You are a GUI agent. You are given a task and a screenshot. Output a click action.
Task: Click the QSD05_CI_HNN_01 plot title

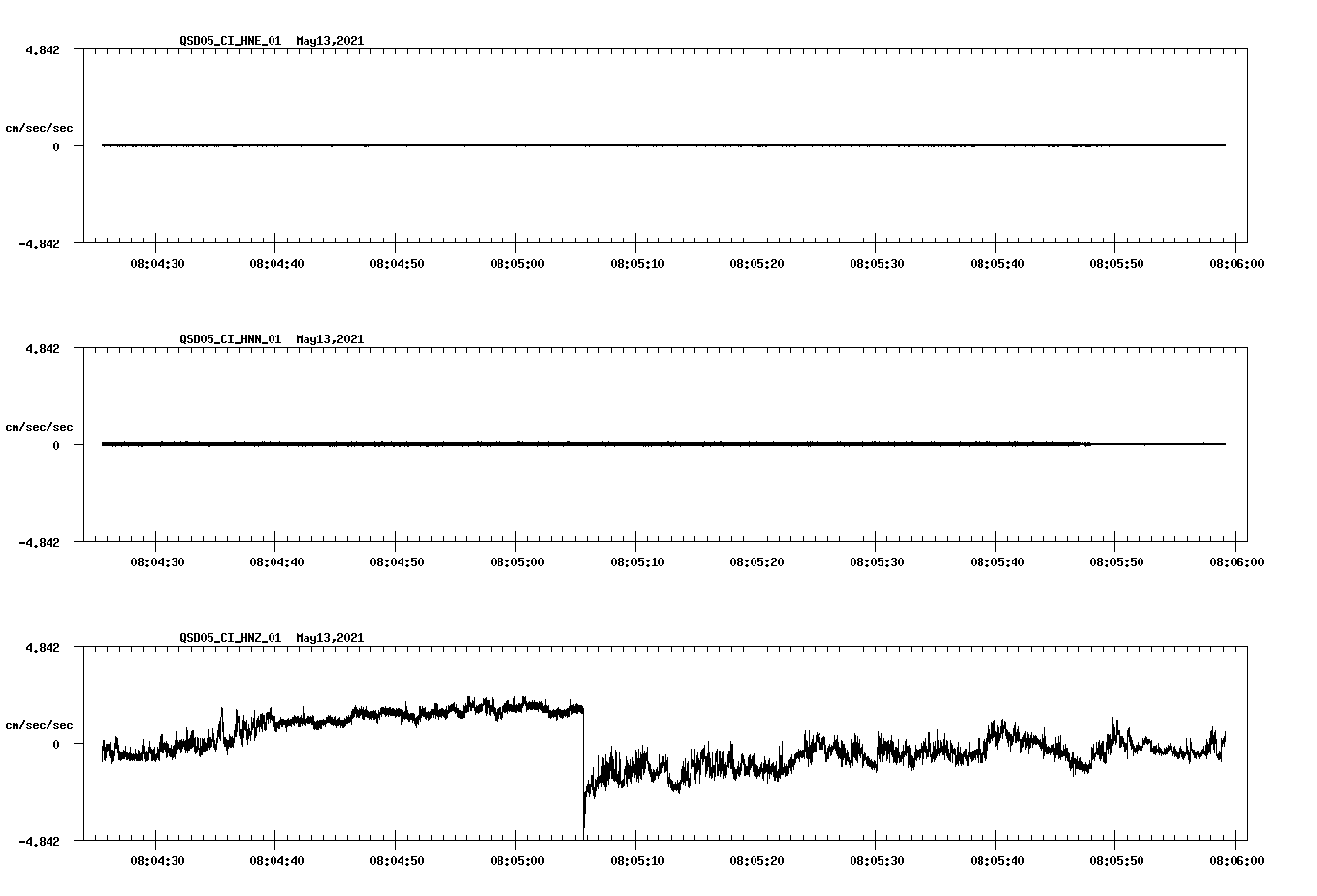[272, 339]
